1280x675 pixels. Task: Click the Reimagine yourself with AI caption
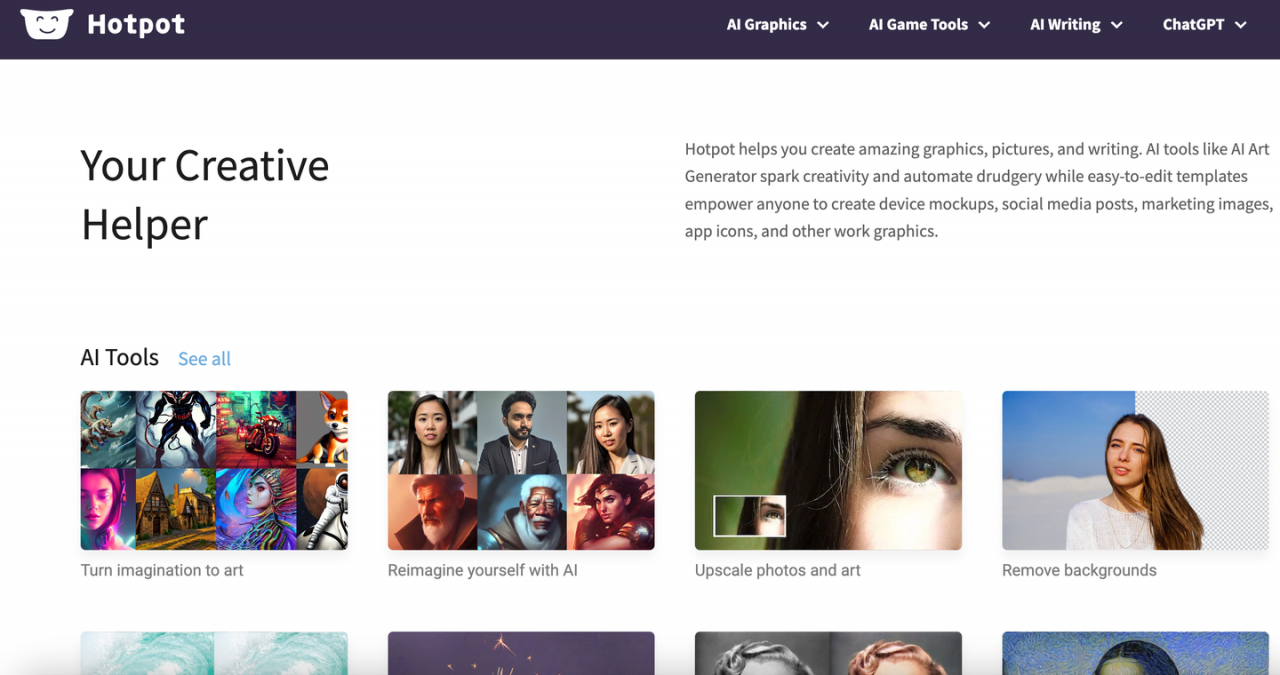[483, 570]
